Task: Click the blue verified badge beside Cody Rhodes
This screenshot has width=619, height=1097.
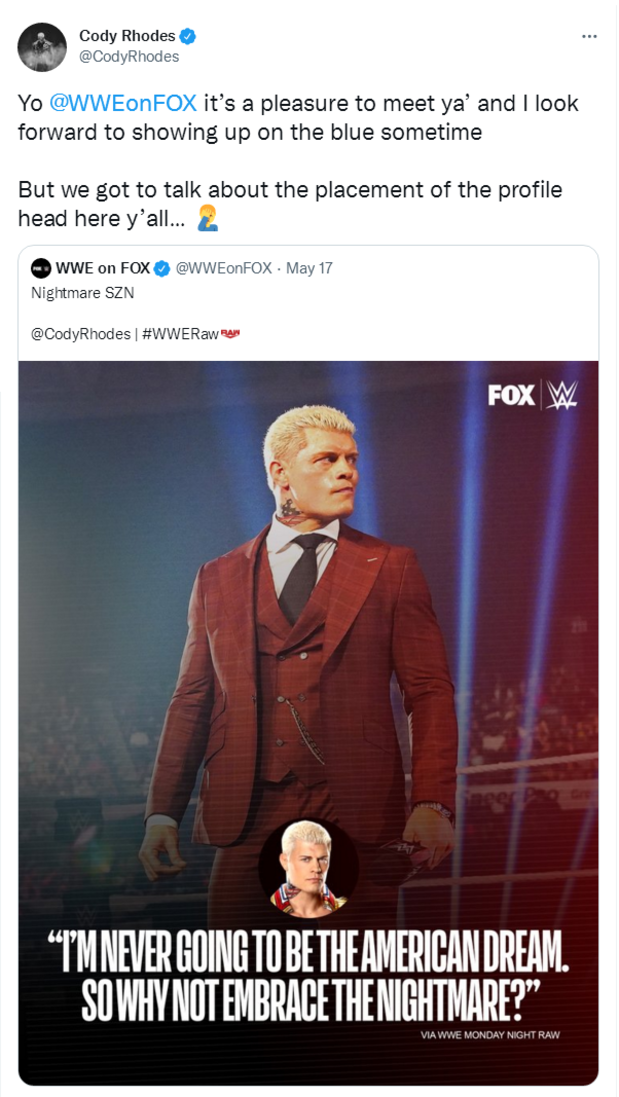Action: pyautogui.click(x=188, y=36)
